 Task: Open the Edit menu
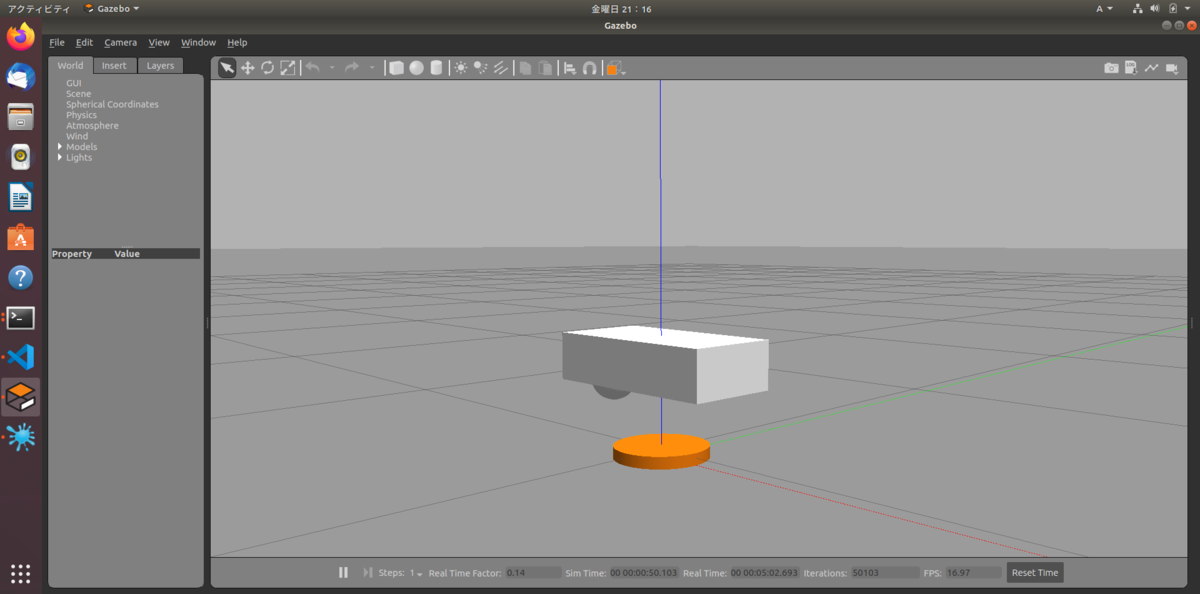84,43
